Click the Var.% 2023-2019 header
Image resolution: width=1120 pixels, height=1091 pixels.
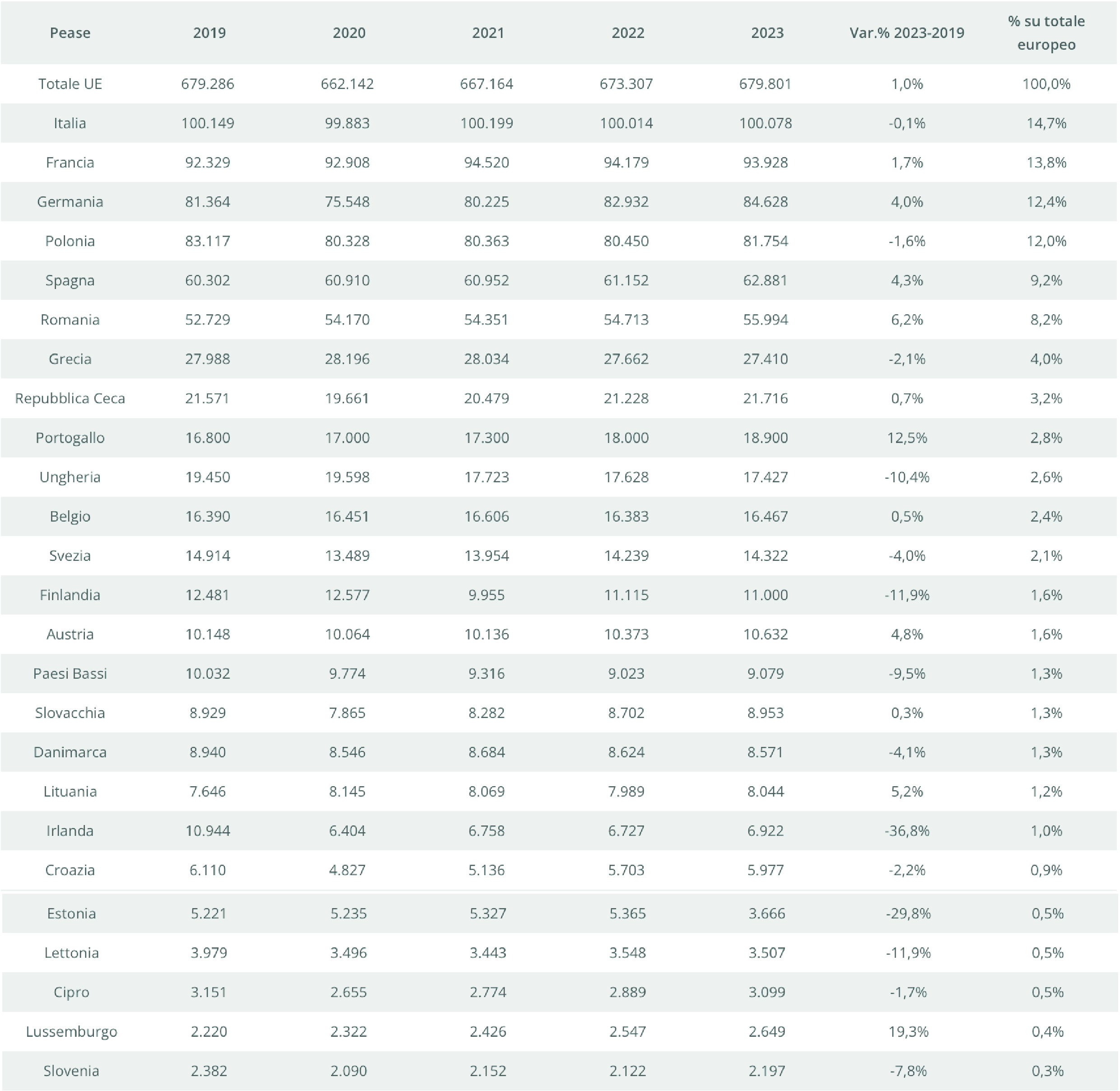point(907,33)
